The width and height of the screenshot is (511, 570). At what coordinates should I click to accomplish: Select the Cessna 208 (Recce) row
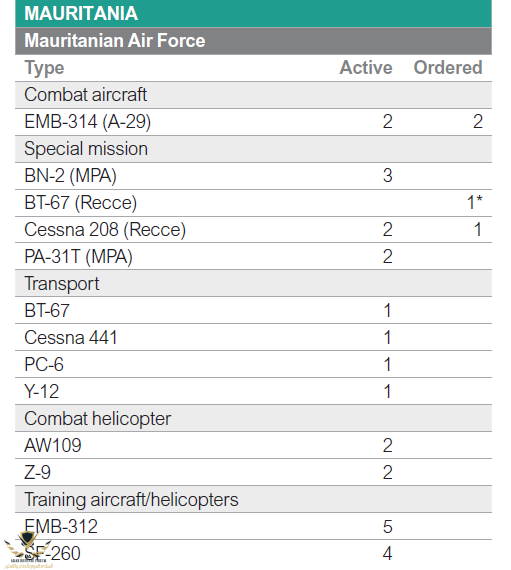point(253,230)
